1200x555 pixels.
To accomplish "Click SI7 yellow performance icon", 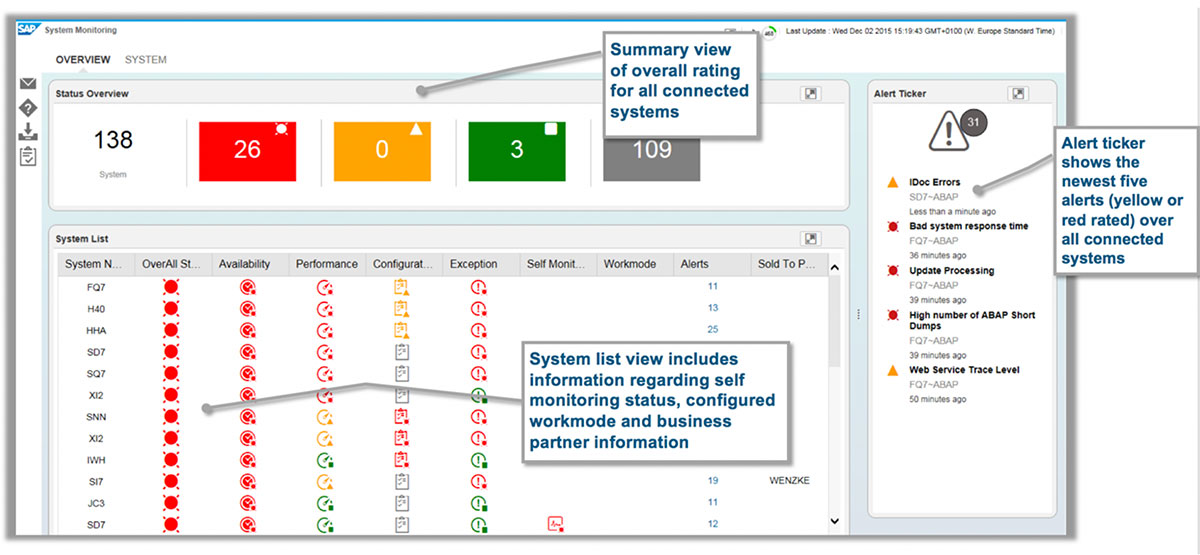I will pyautogui.click(x=325, y=481).
